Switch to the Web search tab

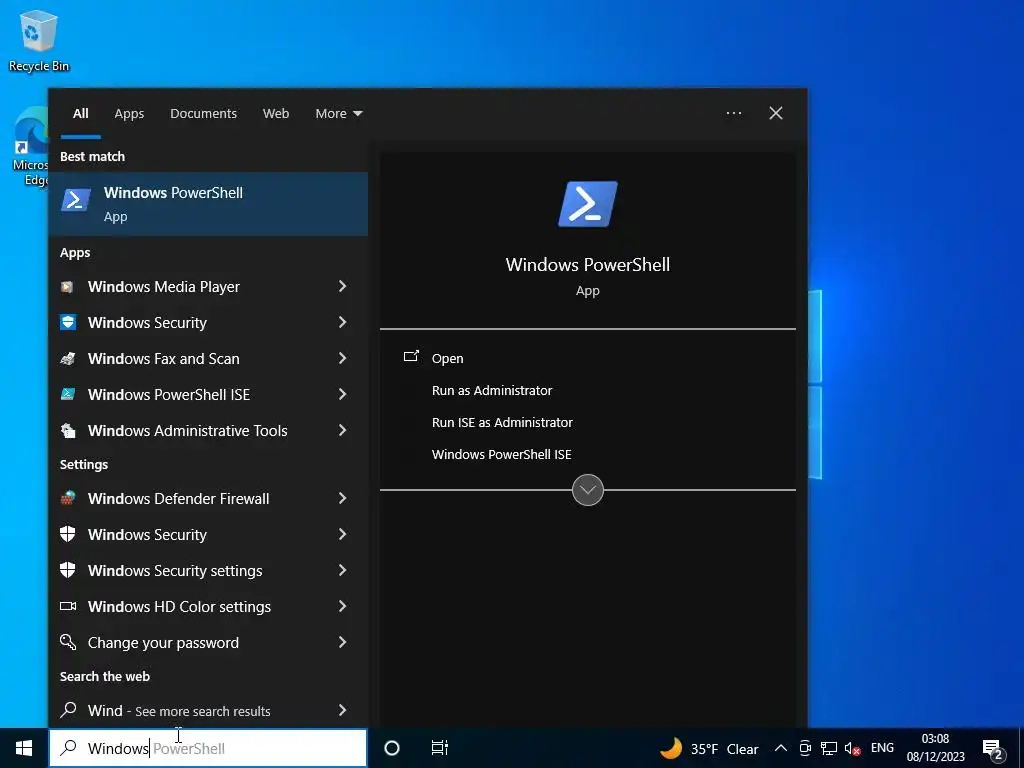click(x=276, y=114)
